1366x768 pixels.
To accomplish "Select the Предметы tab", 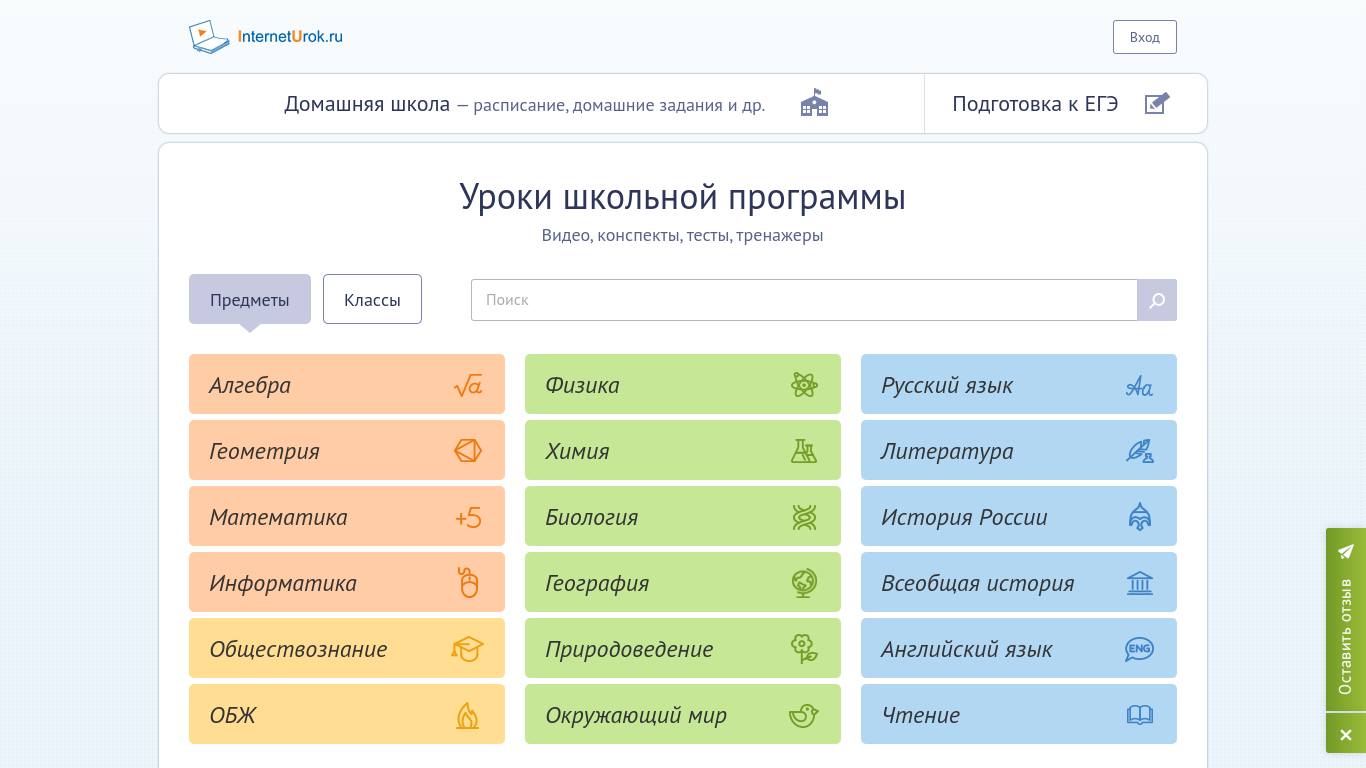I will [x=250, y=299].
